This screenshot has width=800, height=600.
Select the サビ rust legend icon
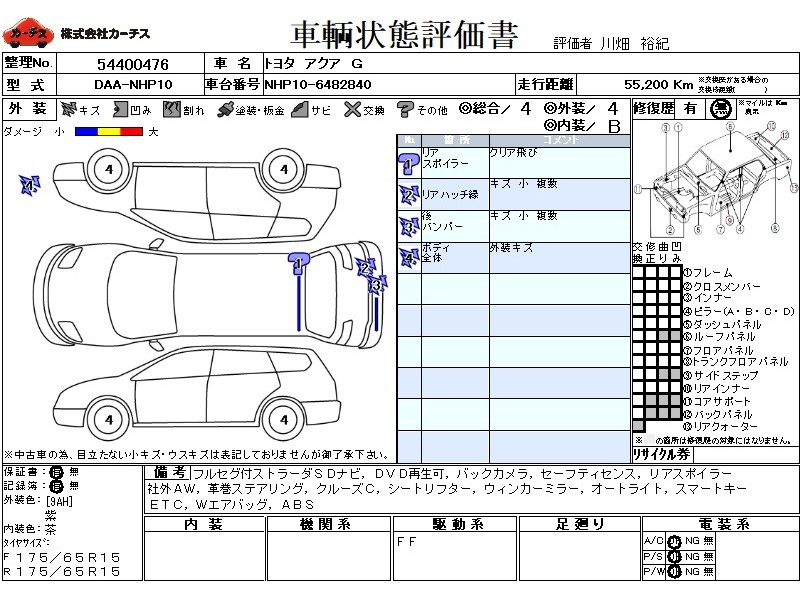coord(300,109)
